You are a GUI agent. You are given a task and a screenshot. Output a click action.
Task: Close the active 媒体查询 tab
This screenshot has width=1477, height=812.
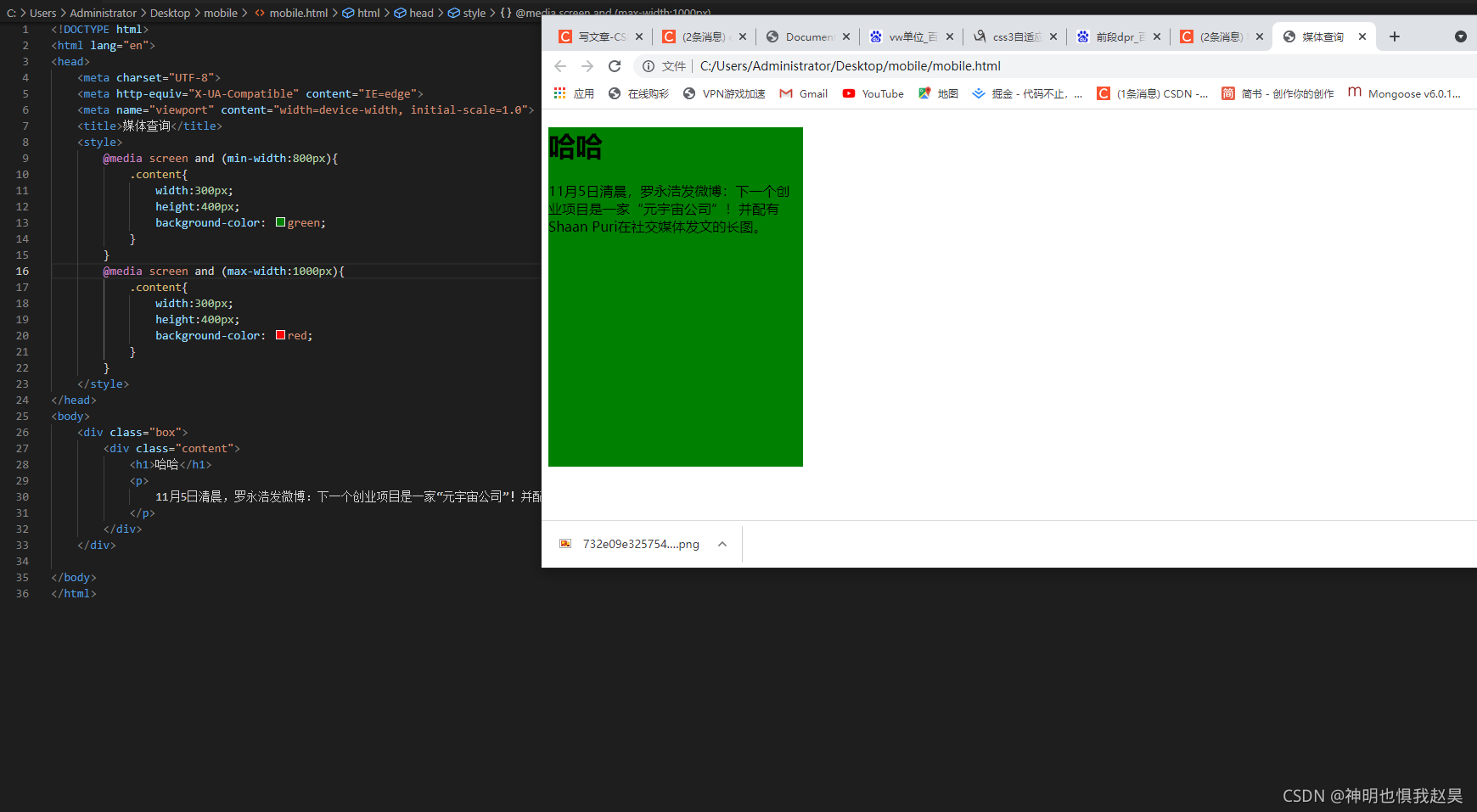click(1362, 36)
